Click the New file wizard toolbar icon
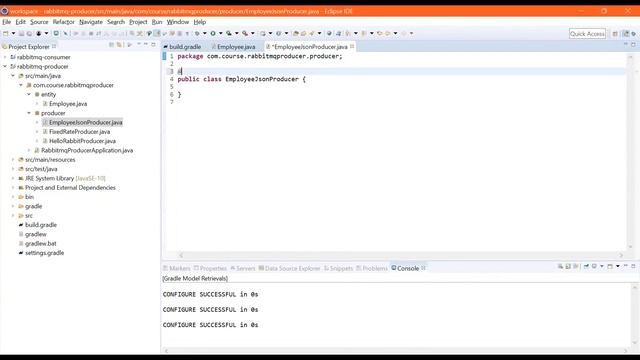Viewport: 640px width, 360px height. (x=6, y=33)
